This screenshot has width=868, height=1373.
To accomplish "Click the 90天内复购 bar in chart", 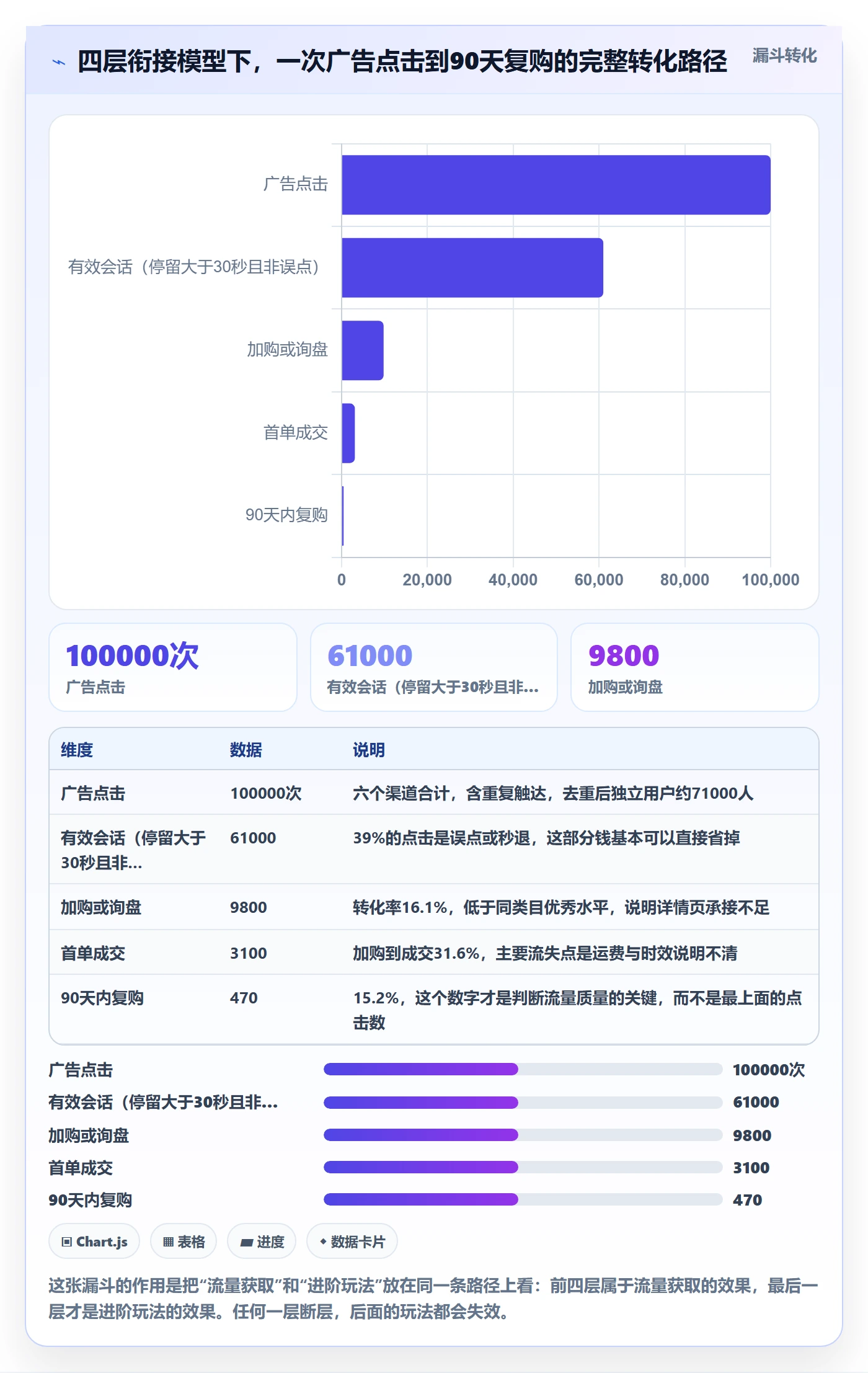I will coord(343,516).
